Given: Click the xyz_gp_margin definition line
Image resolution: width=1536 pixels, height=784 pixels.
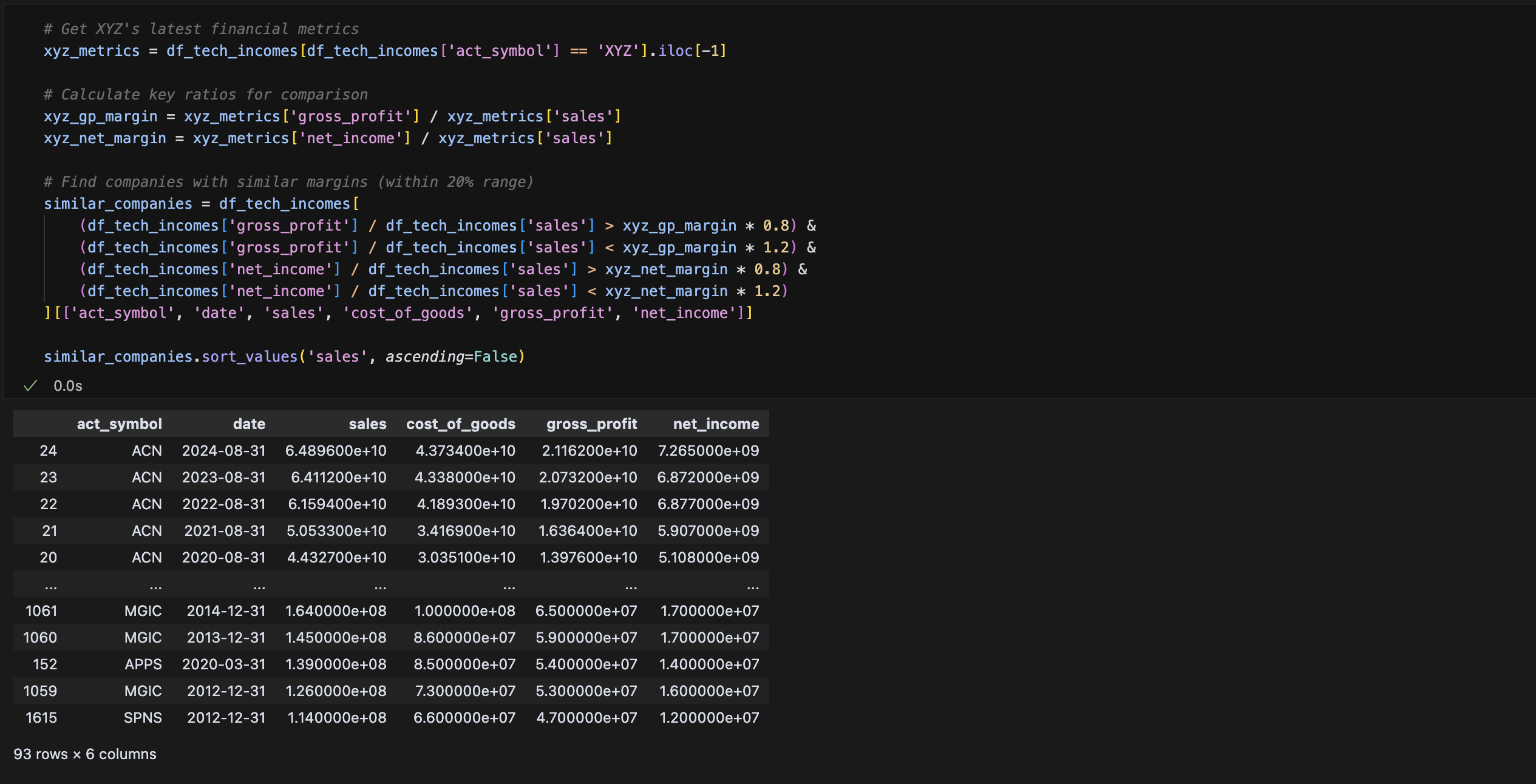Looking at the screenshot, I should click(x=332, y=117).
